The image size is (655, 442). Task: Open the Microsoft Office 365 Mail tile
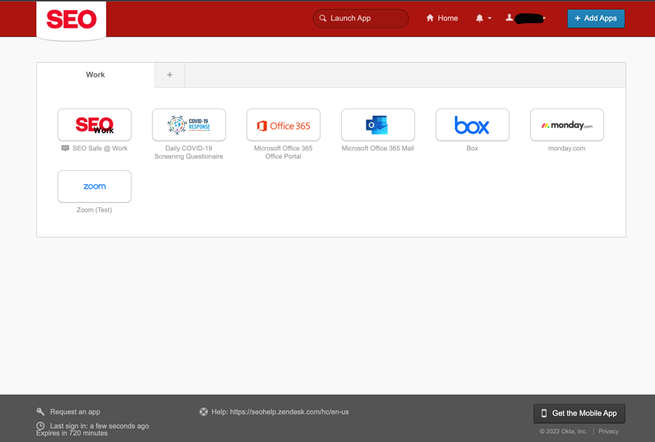coord(378,125)
